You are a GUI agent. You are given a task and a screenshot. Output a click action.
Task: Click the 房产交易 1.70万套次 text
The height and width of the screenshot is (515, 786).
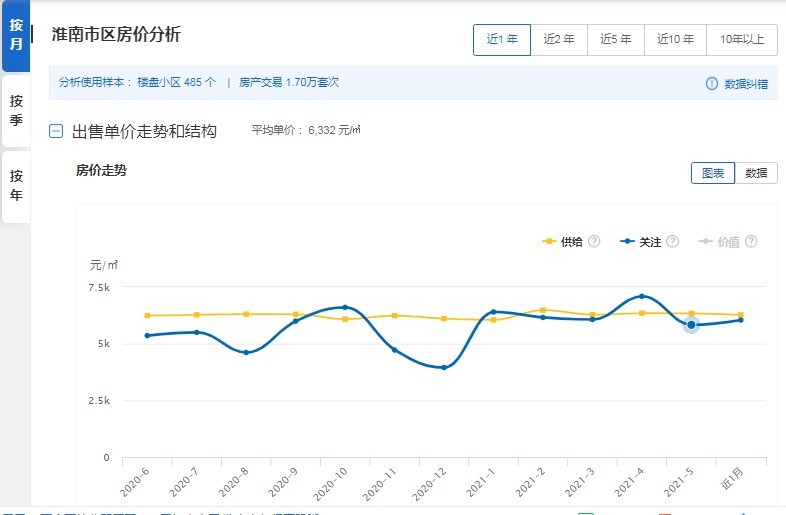click(x=289, y=82)
